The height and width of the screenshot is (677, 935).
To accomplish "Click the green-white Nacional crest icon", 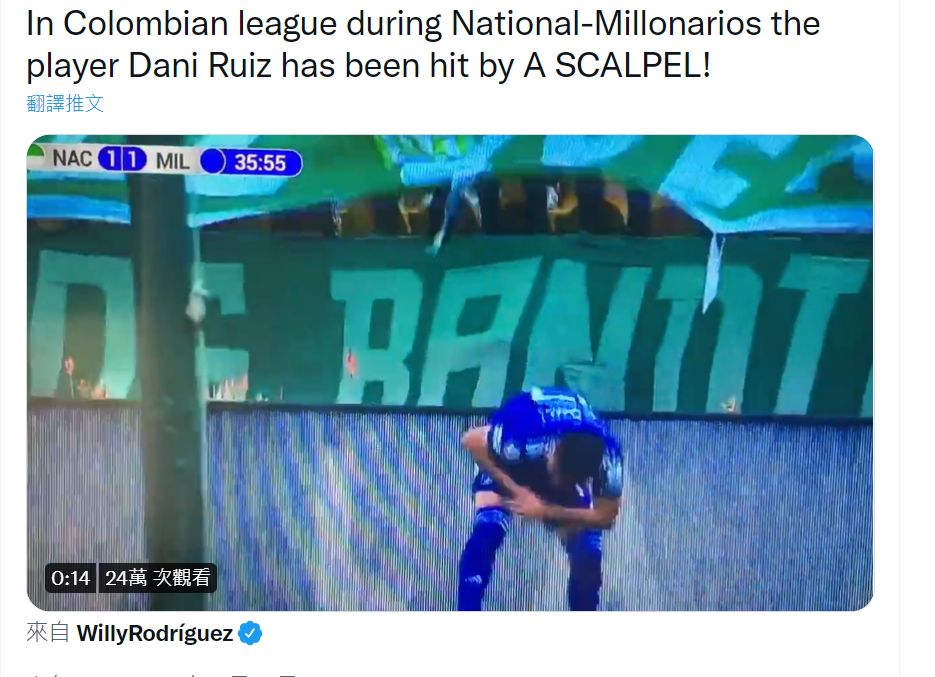I will coord(36,156).
